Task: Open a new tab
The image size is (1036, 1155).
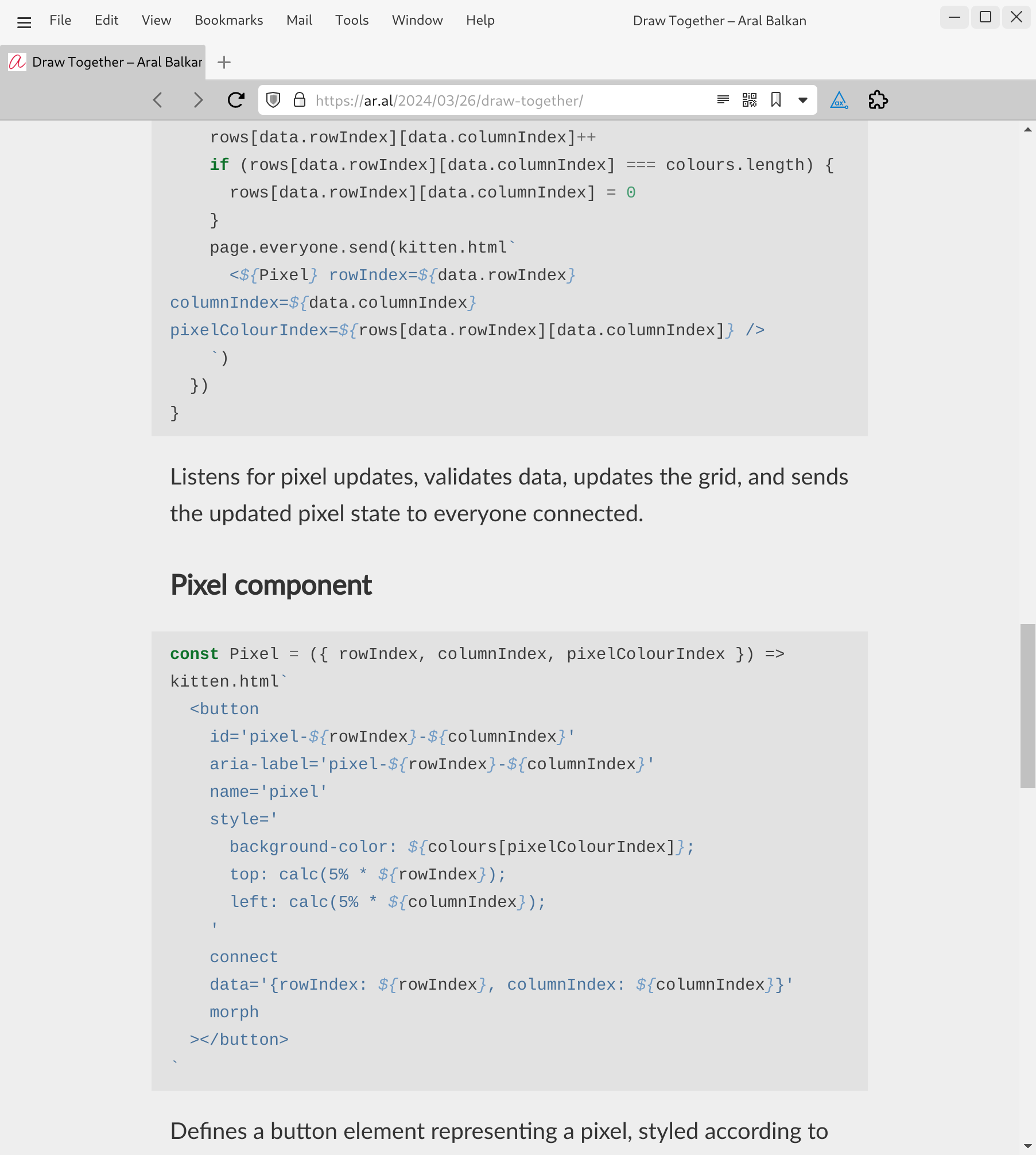Action: point(224,62)
